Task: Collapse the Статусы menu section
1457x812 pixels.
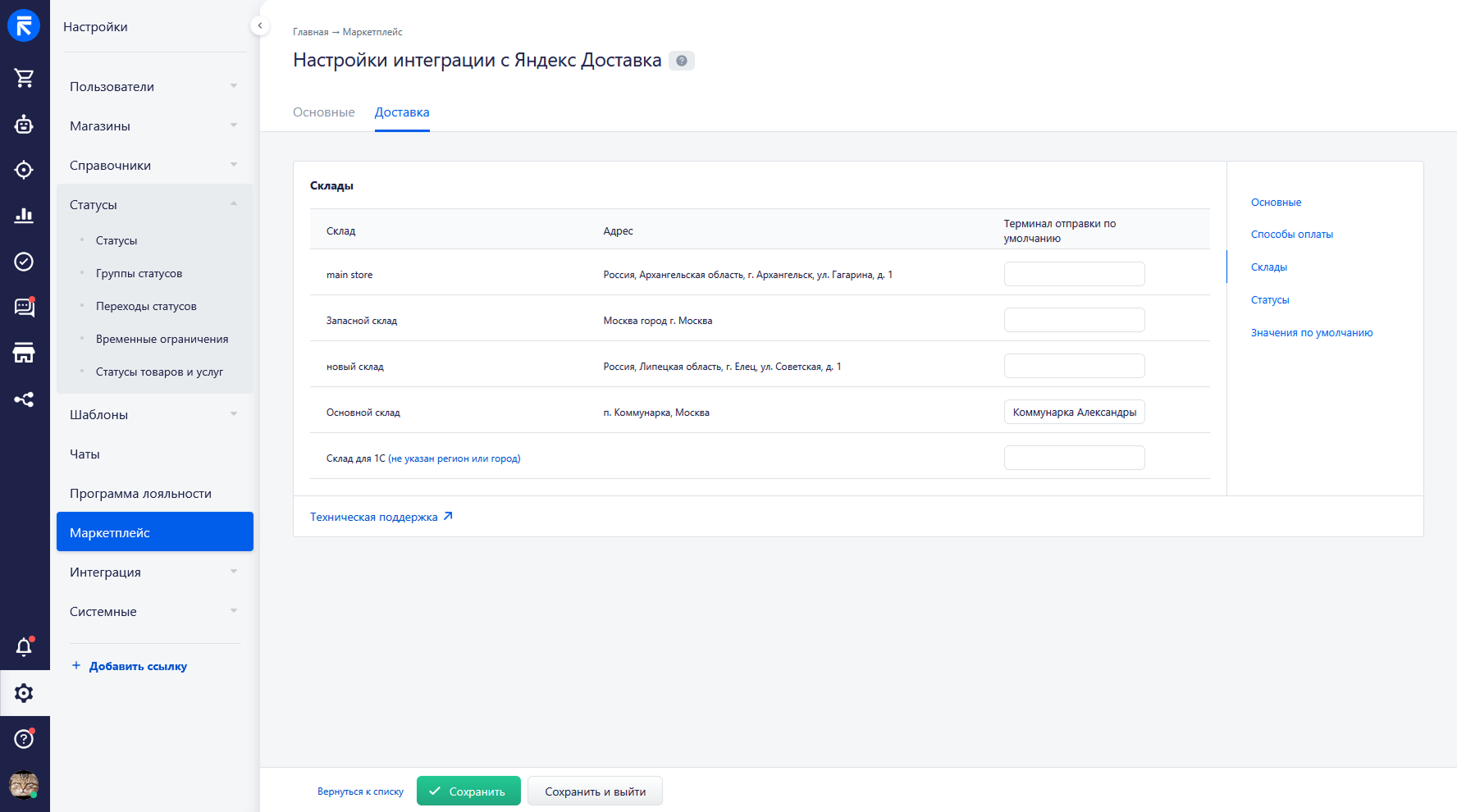Action: point(154,205)
